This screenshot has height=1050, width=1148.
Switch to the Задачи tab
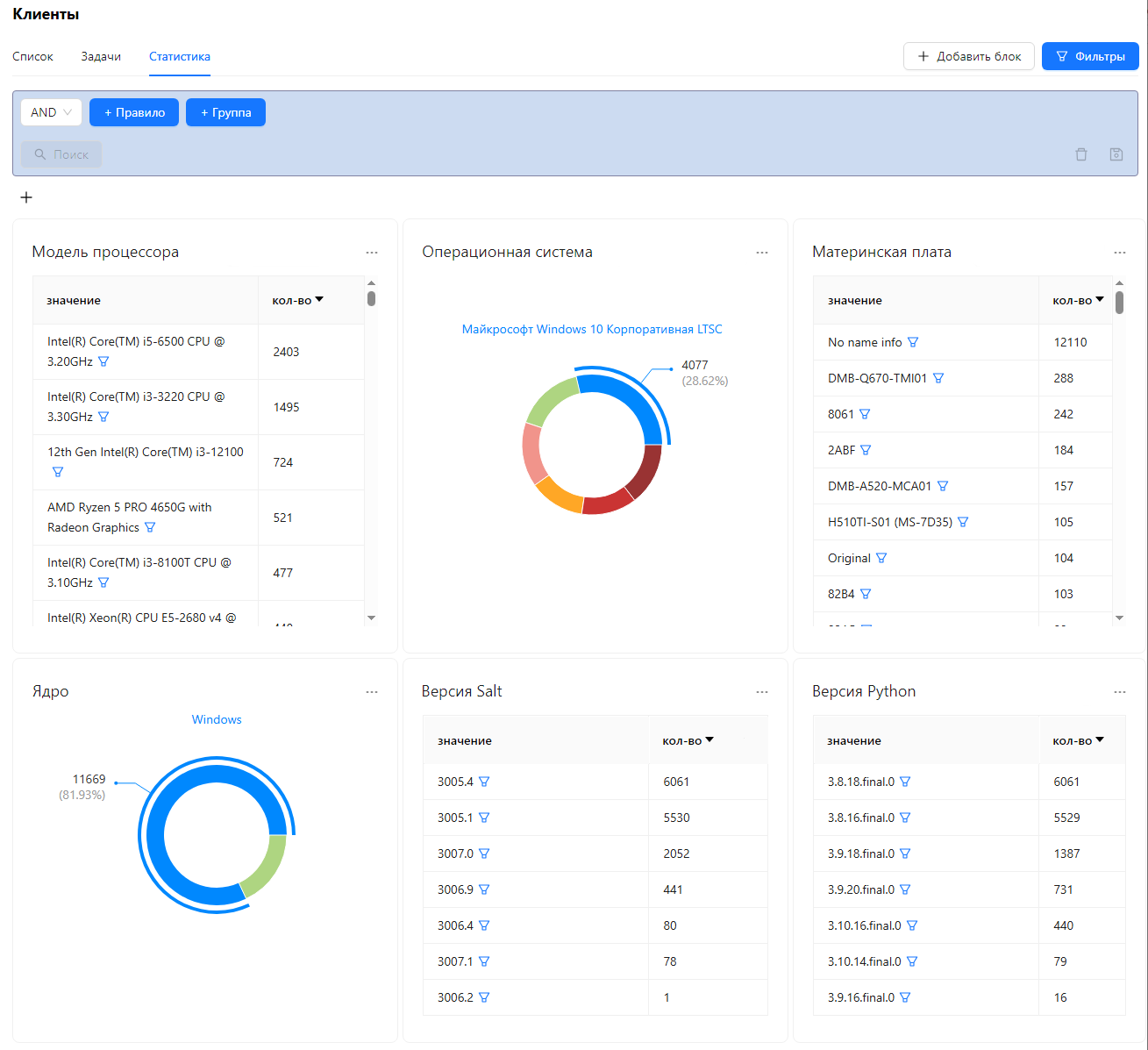[101, 56]
